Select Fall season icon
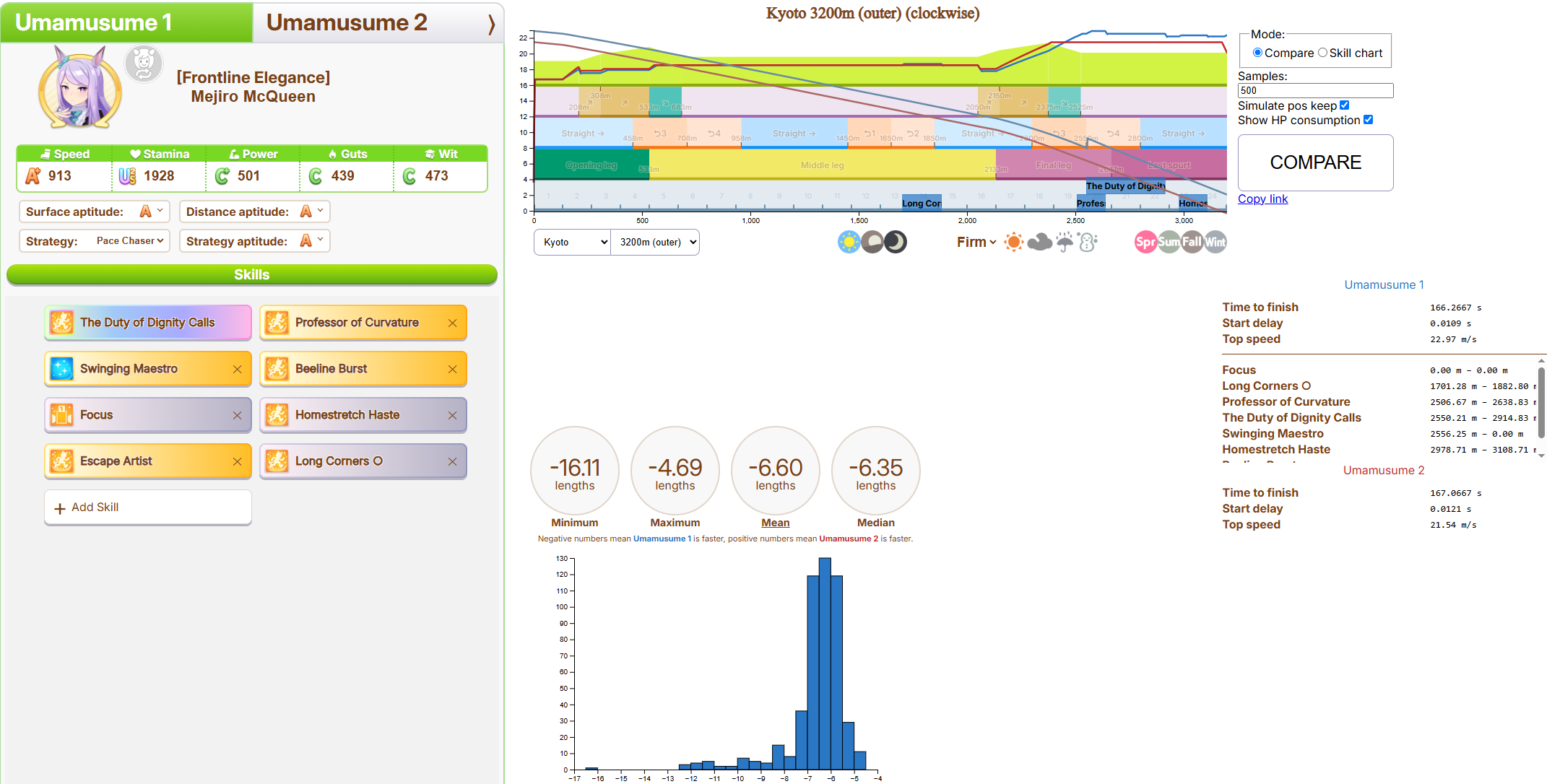This screenshot has width=1552, height=784. [x=1192, y=242]
